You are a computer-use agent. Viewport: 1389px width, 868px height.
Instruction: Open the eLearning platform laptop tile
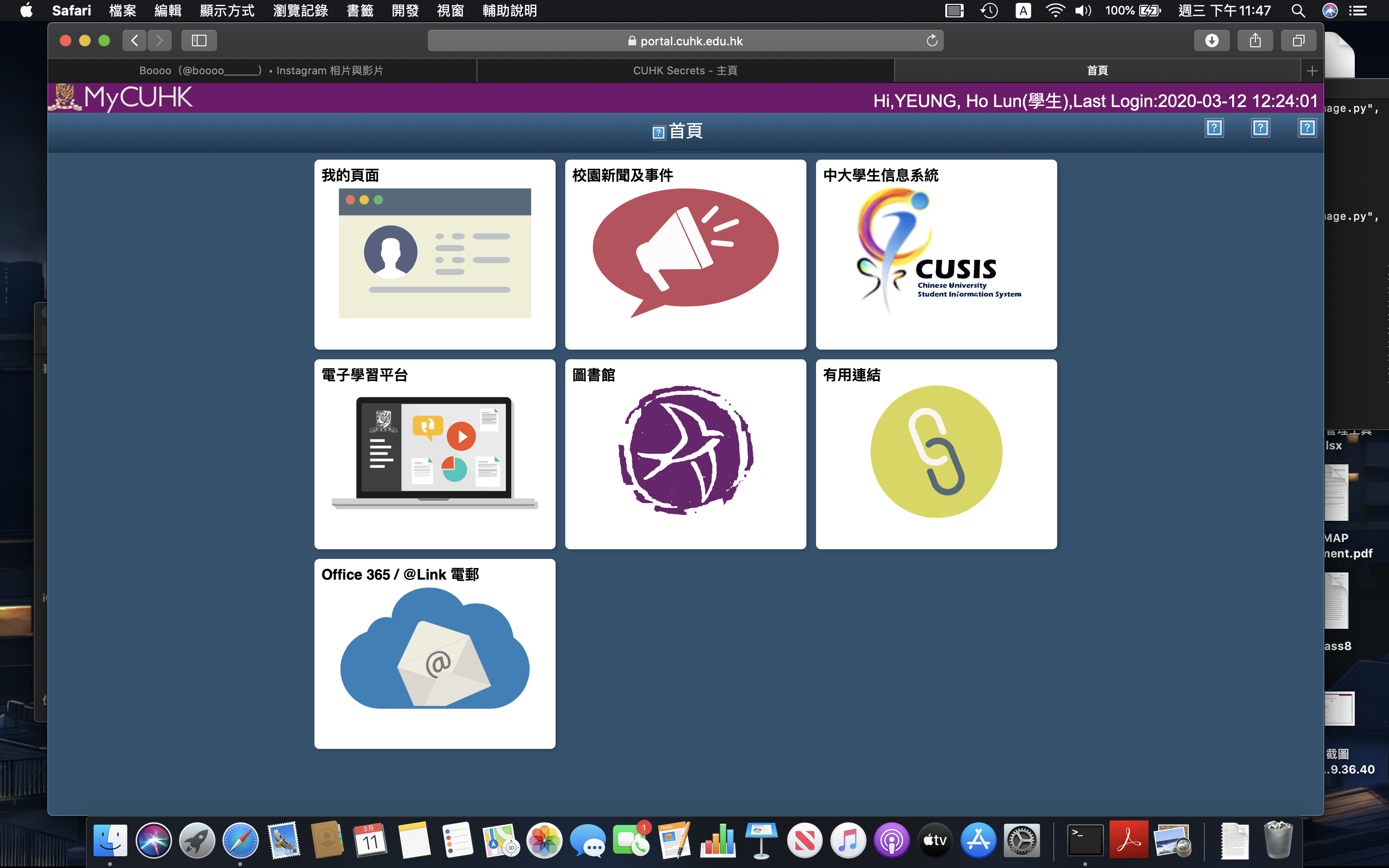[435, 451]
